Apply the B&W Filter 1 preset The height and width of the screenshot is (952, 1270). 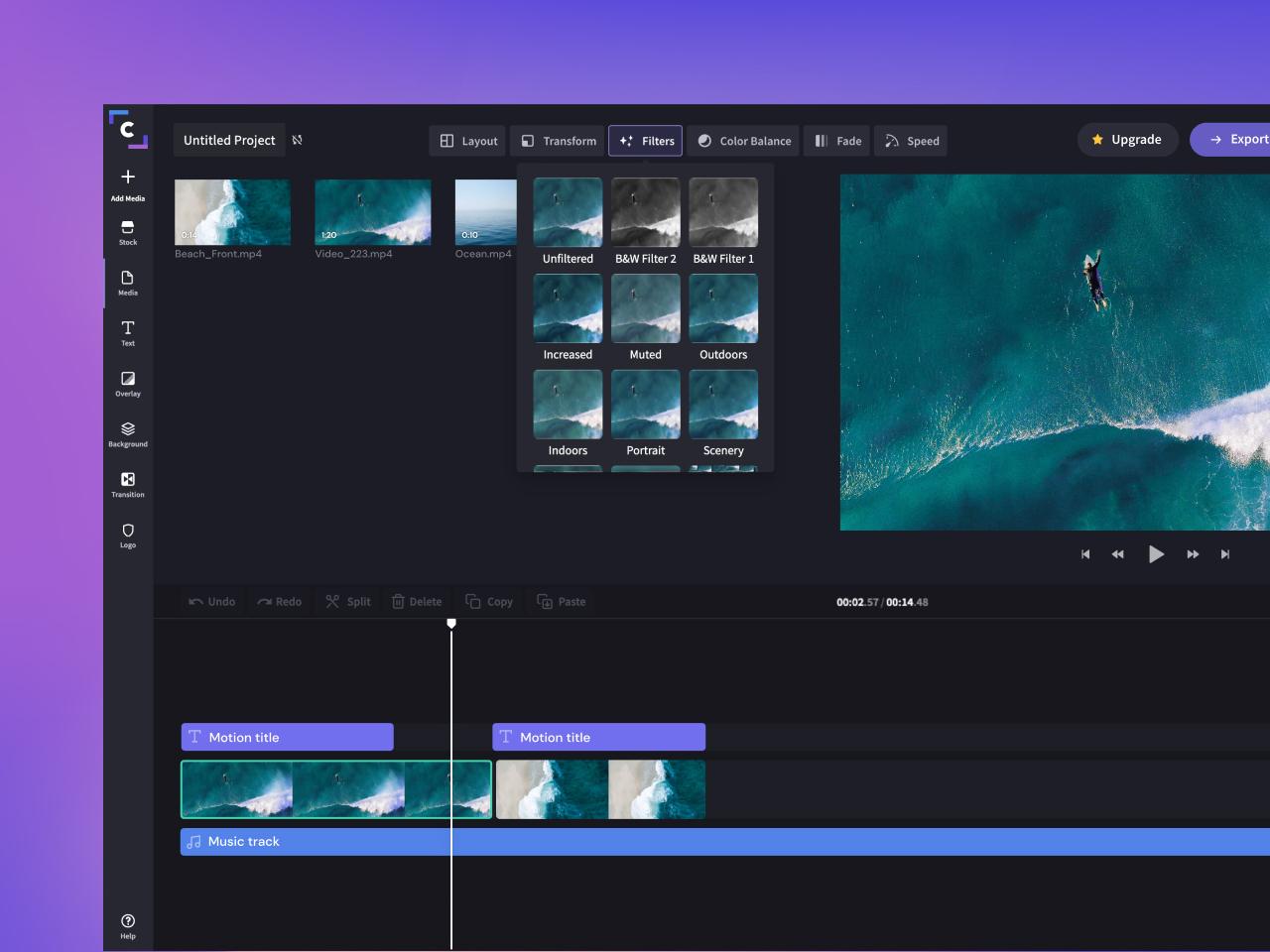coord(723,212)
